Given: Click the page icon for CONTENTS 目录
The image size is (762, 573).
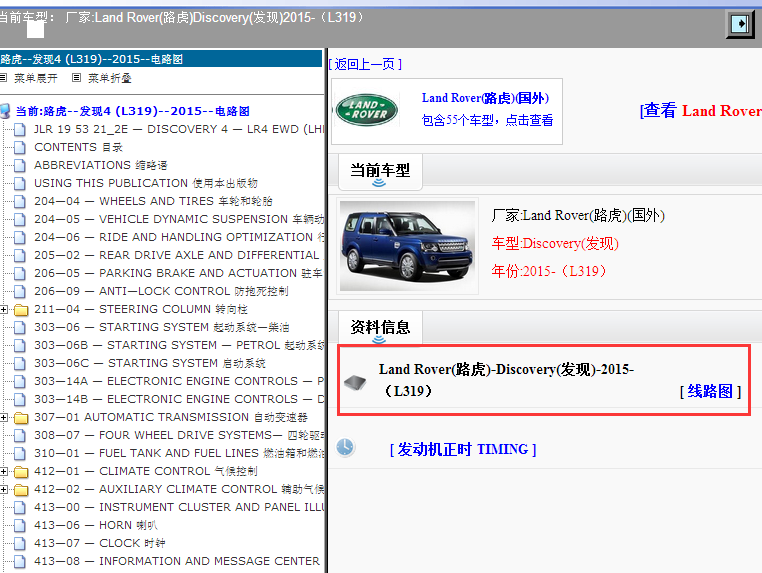Looking at the screenshot, I should pyautogui.click(x=20, y=147).
